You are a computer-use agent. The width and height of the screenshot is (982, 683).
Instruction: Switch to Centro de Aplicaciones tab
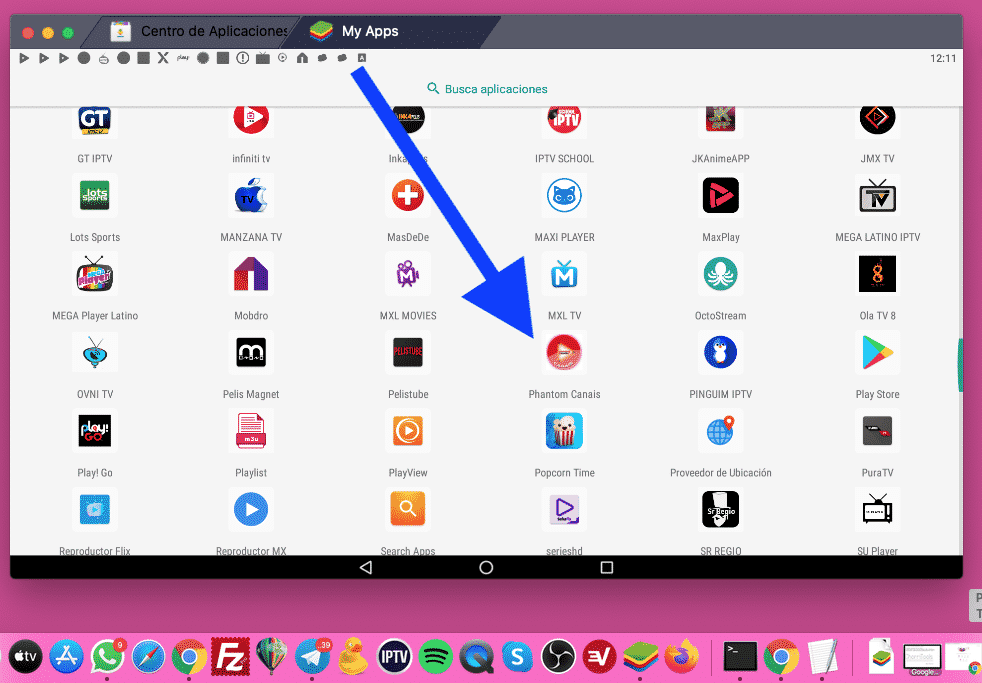pos(200,31)
